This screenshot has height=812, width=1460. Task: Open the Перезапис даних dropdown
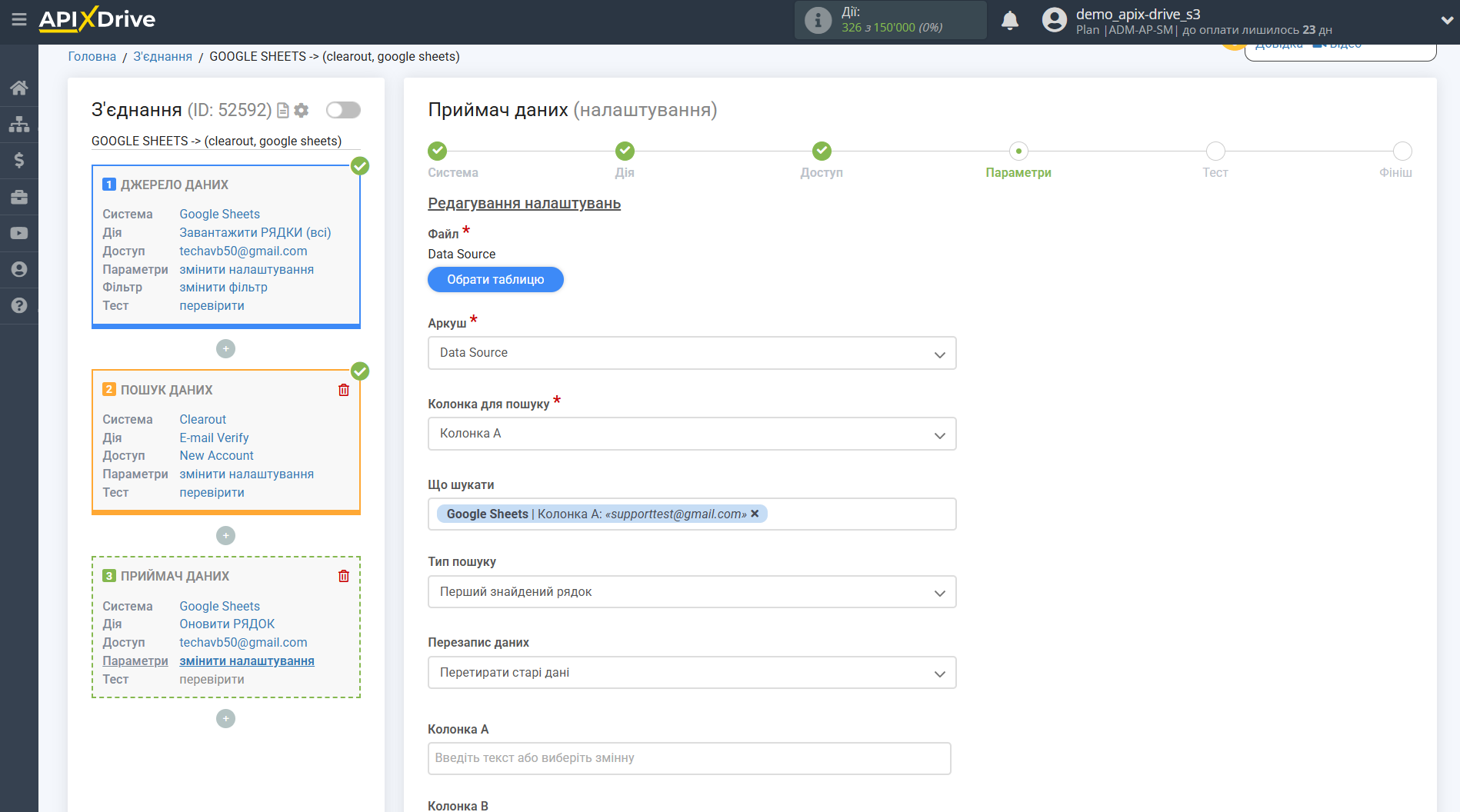[691, 672]
